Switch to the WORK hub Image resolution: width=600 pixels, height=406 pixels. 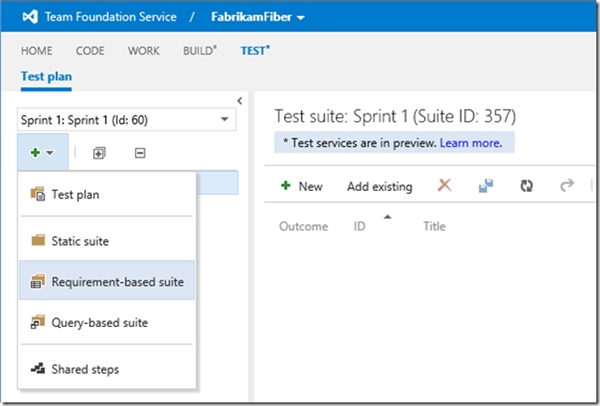tap(143, 51)
